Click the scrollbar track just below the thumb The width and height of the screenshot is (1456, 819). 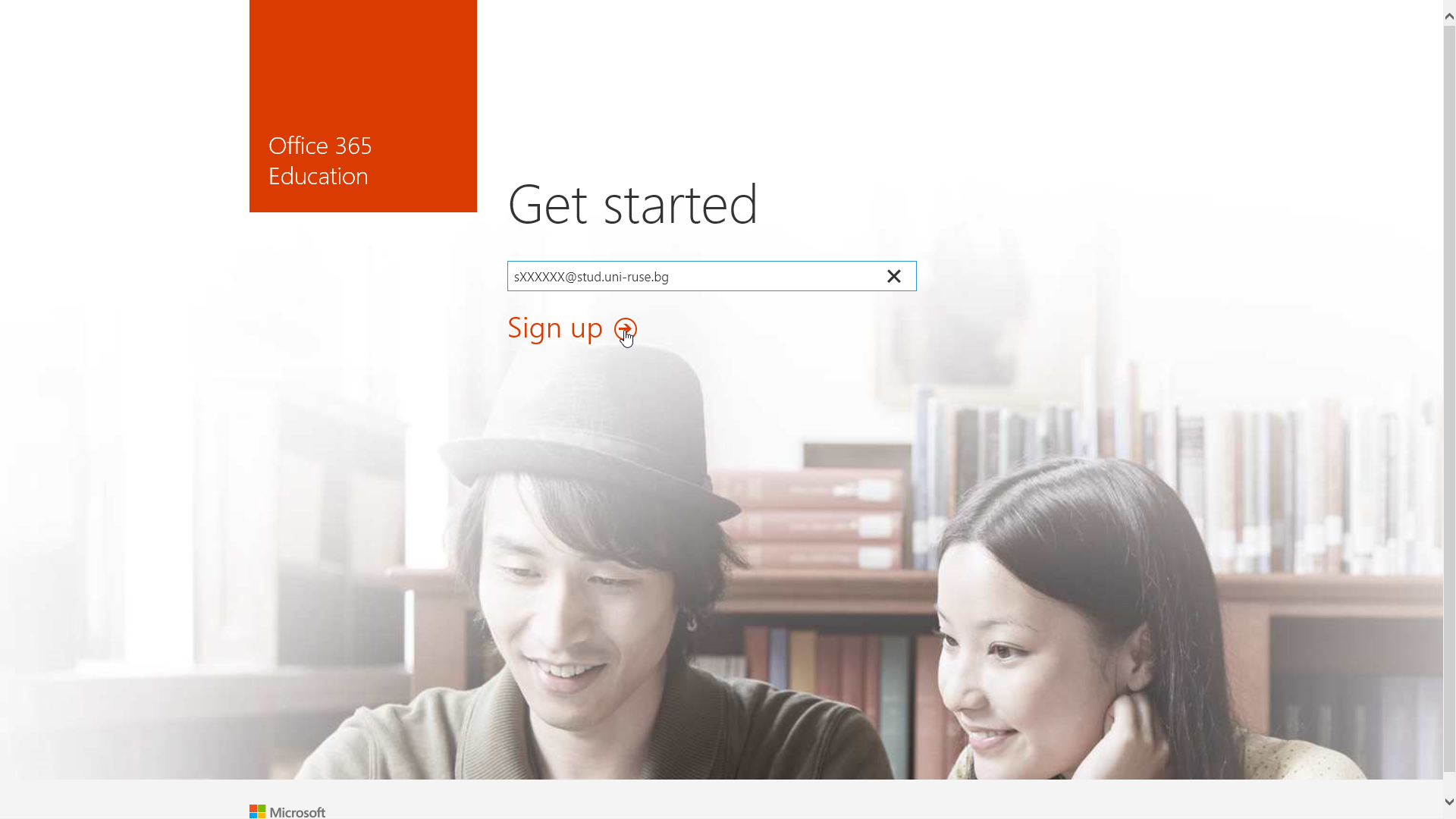coord(1449,783)
